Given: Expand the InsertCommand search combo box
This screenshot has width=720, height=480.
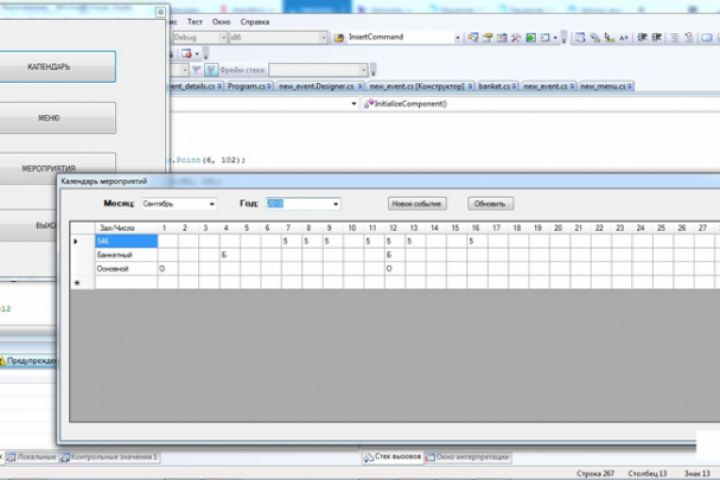Looking at the screenshot, I should point(457,38).
